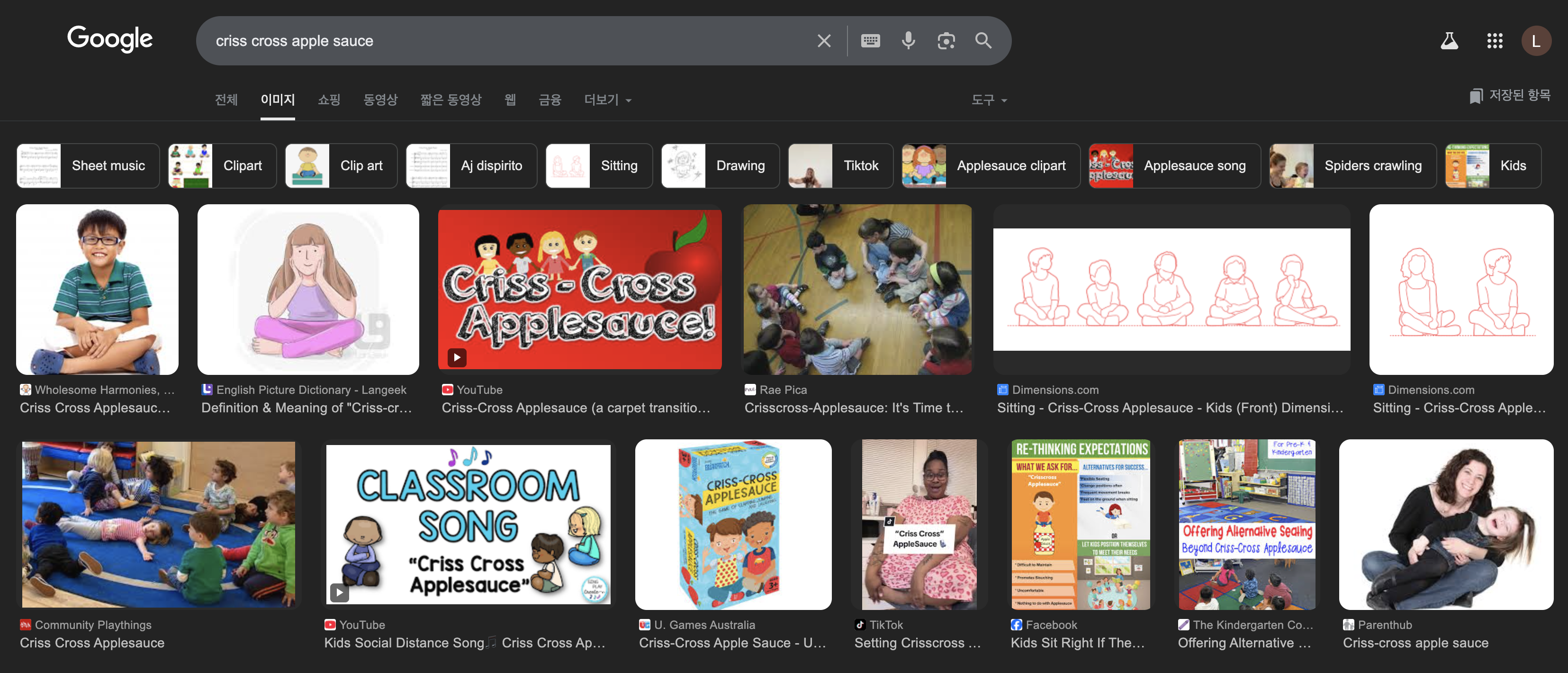Expand the 더보기 more menu
1568x673 pixels.
607,100
